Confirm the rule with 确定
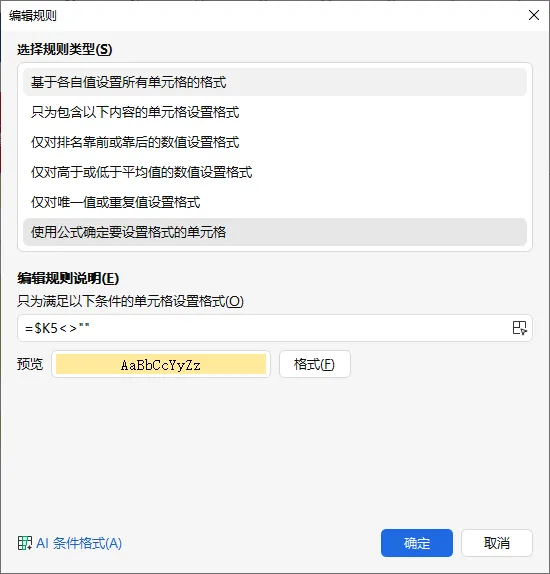The height and width of the screenshot is (574, 550). [417, 543]
